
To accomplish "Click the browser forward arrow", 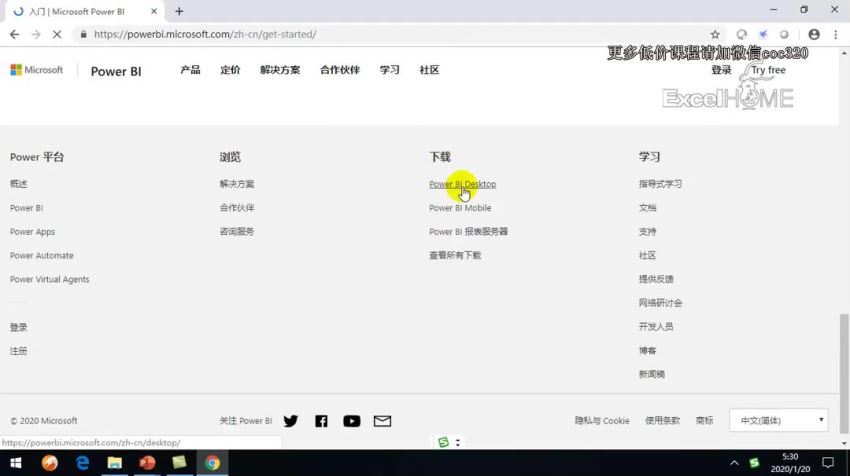I will click(x=36, y=34).
